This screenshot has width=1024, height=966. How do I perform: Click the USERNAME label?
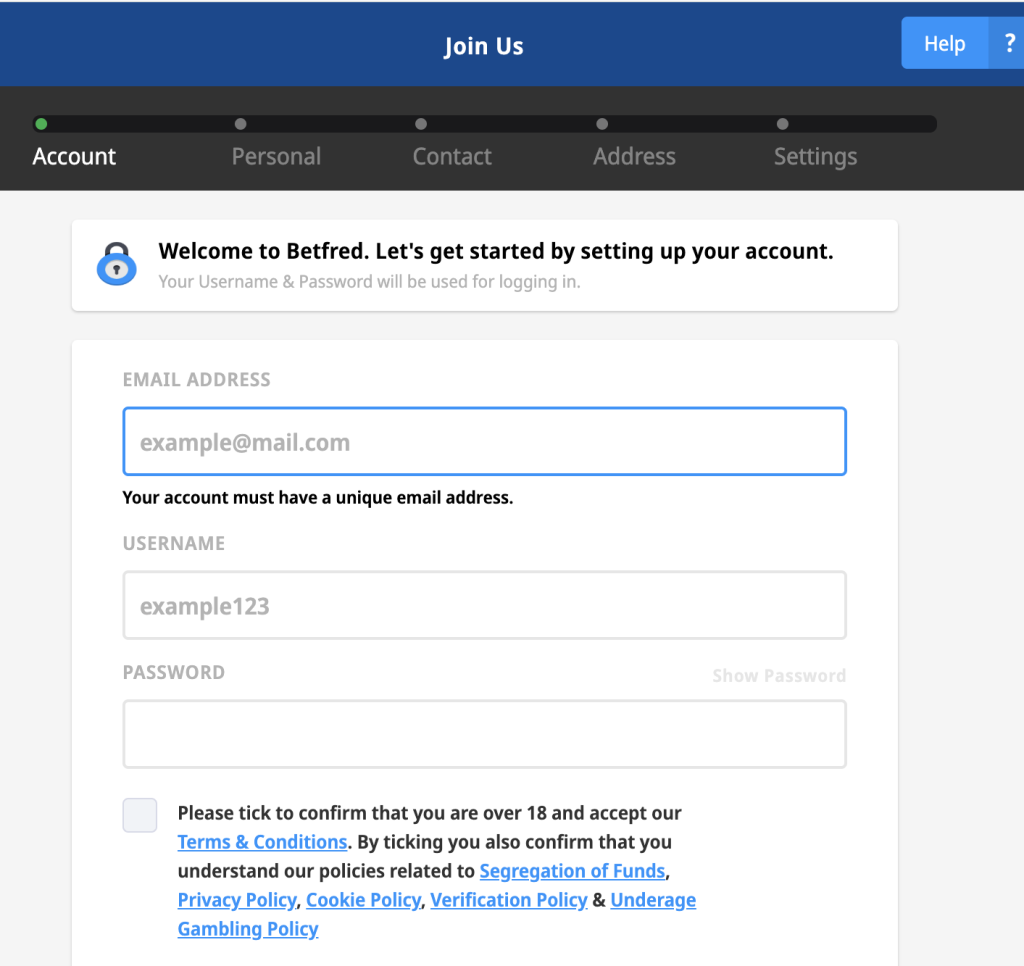[174, 543]
